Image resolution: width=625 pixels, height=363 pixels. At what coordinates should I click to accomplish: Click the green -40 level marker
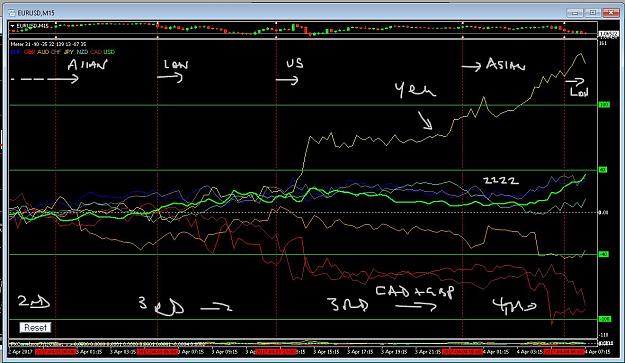pyautogui.click(x=603, y=254)
